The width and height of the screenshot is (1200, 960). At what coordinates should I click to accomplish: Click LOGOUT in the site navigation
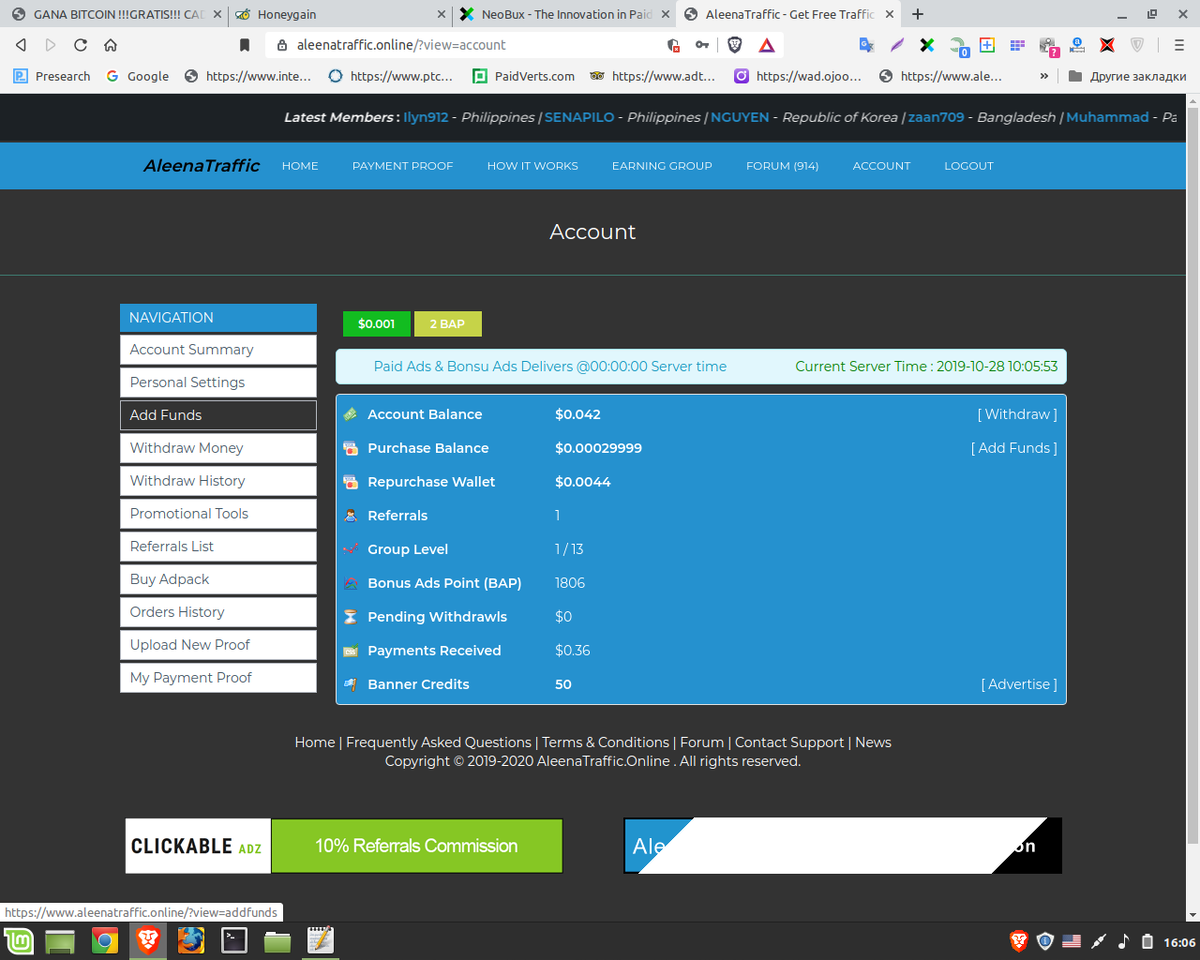click(x=969, y=166)
